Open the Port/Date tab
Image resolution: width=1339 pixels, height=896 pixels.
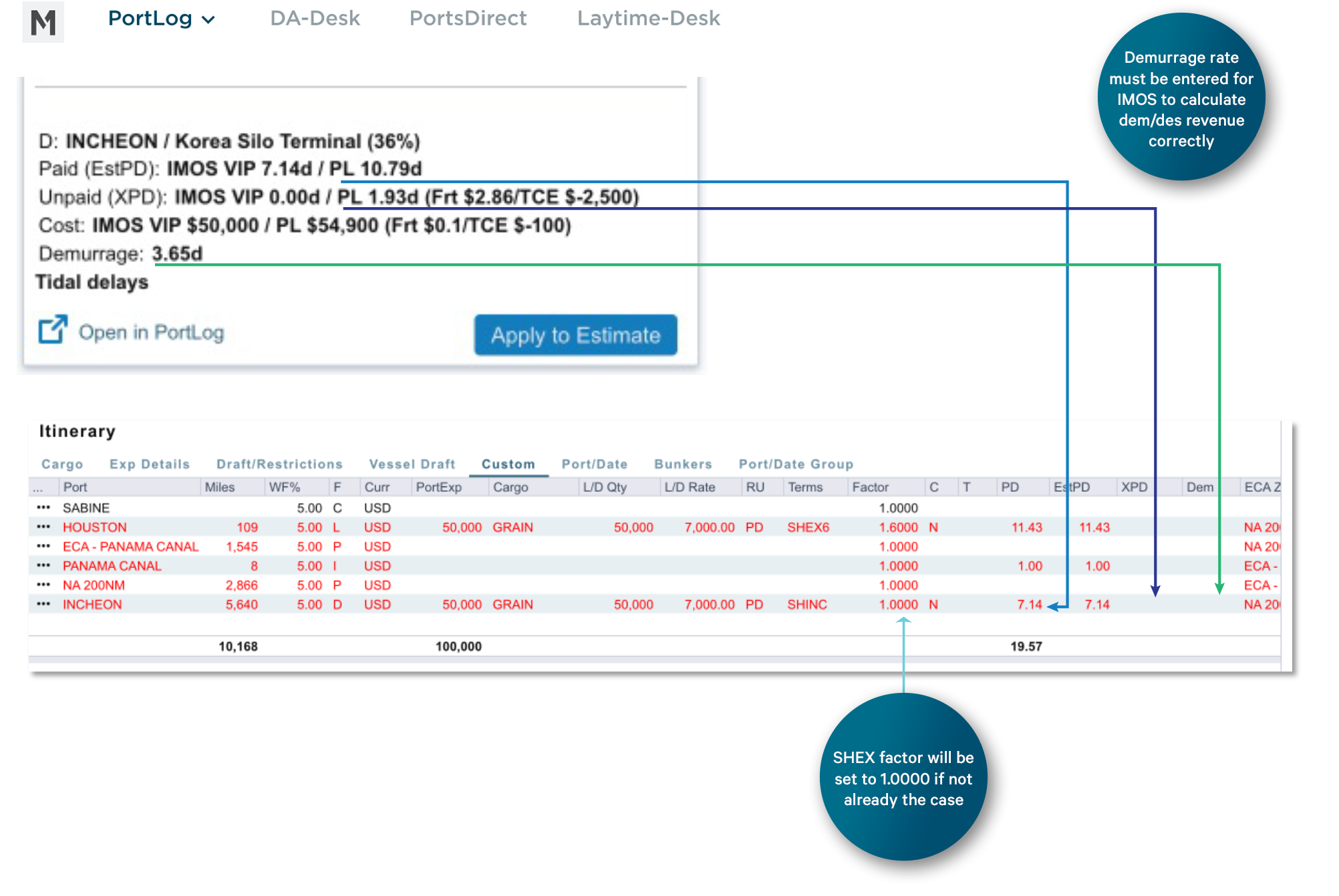(x=595, y=464)
